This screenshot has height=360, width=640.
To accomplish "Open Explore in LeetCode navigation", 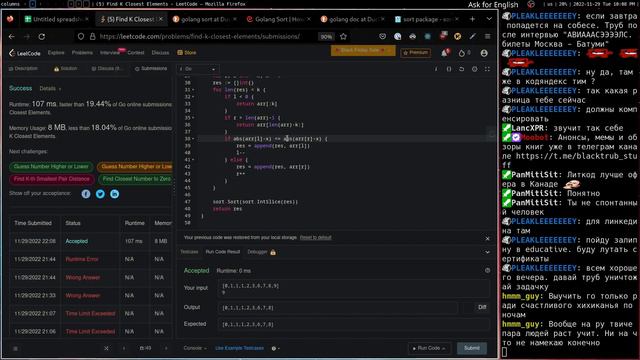I will point(56,53).
